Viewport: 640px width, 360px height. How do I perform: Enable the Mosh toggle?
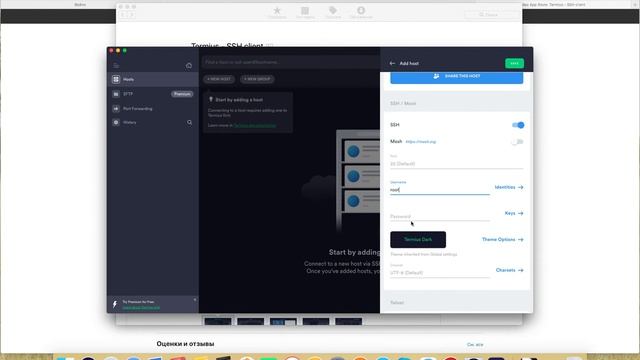click(518, 142)
